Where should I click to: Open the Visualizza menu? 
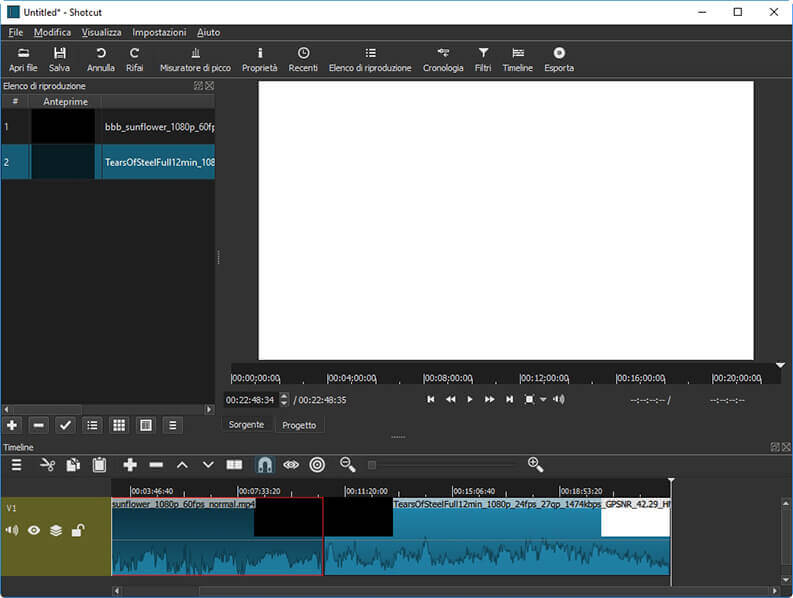(x=101, y=32)
